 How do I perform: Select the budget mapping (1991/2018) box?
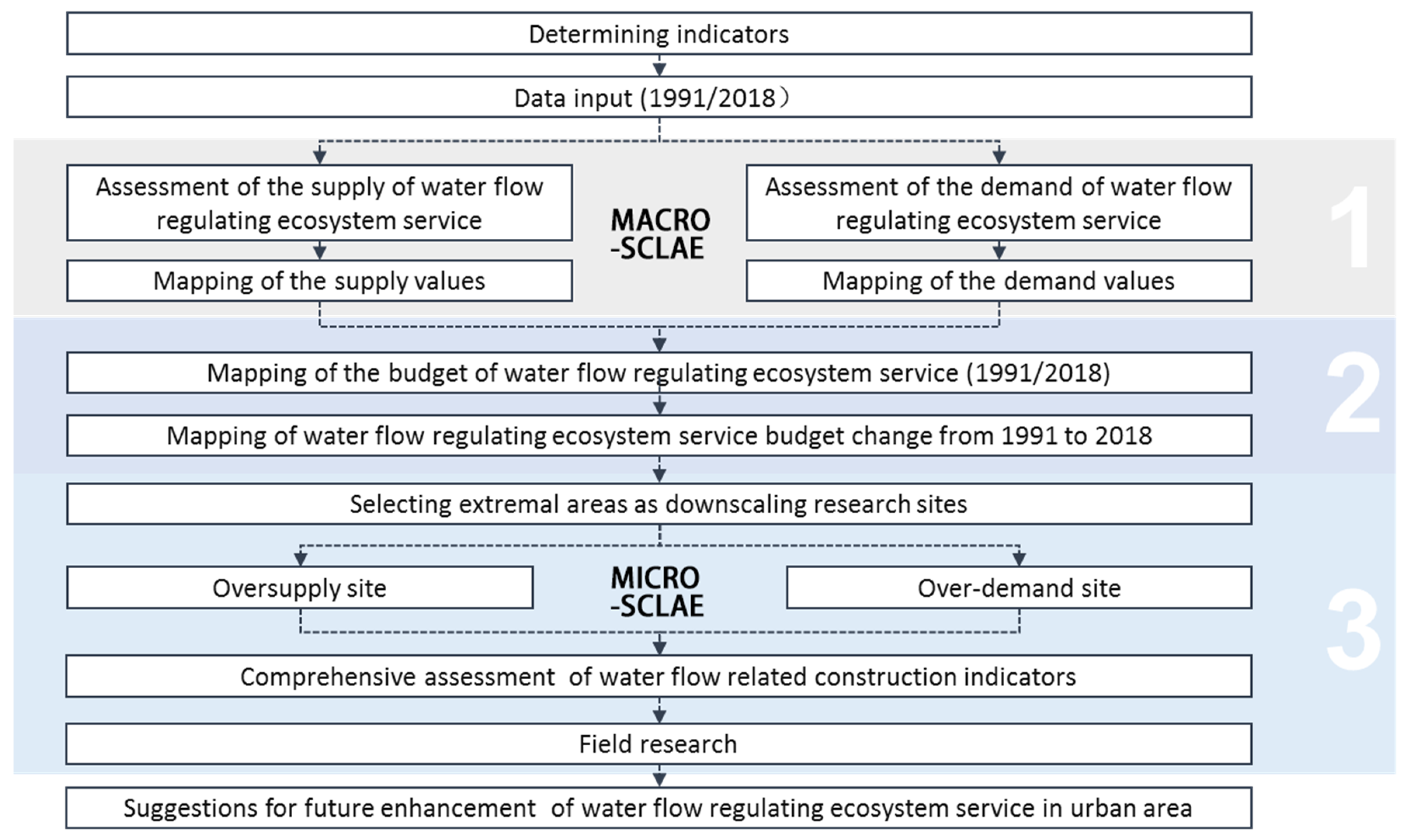pos(659,373)
